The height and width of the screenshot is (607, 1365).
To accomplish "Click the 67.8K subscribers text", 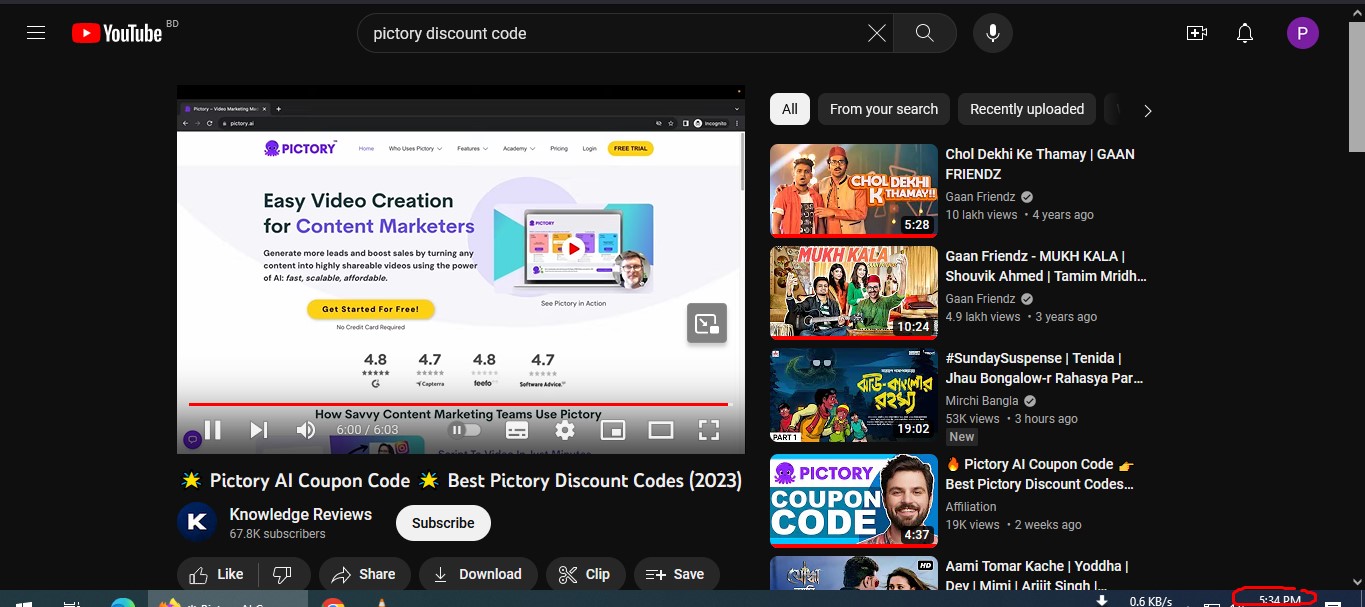I will point(277,534).
